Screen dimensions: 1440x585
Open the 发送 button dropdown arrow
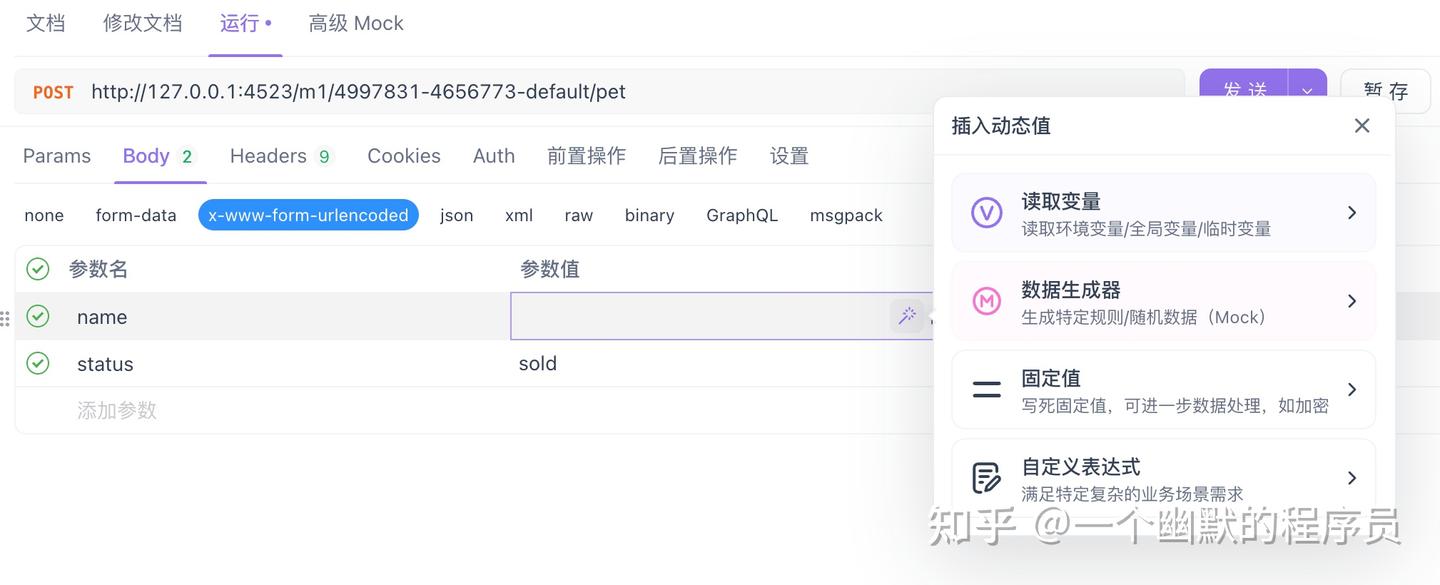(x=1307, y=91)
